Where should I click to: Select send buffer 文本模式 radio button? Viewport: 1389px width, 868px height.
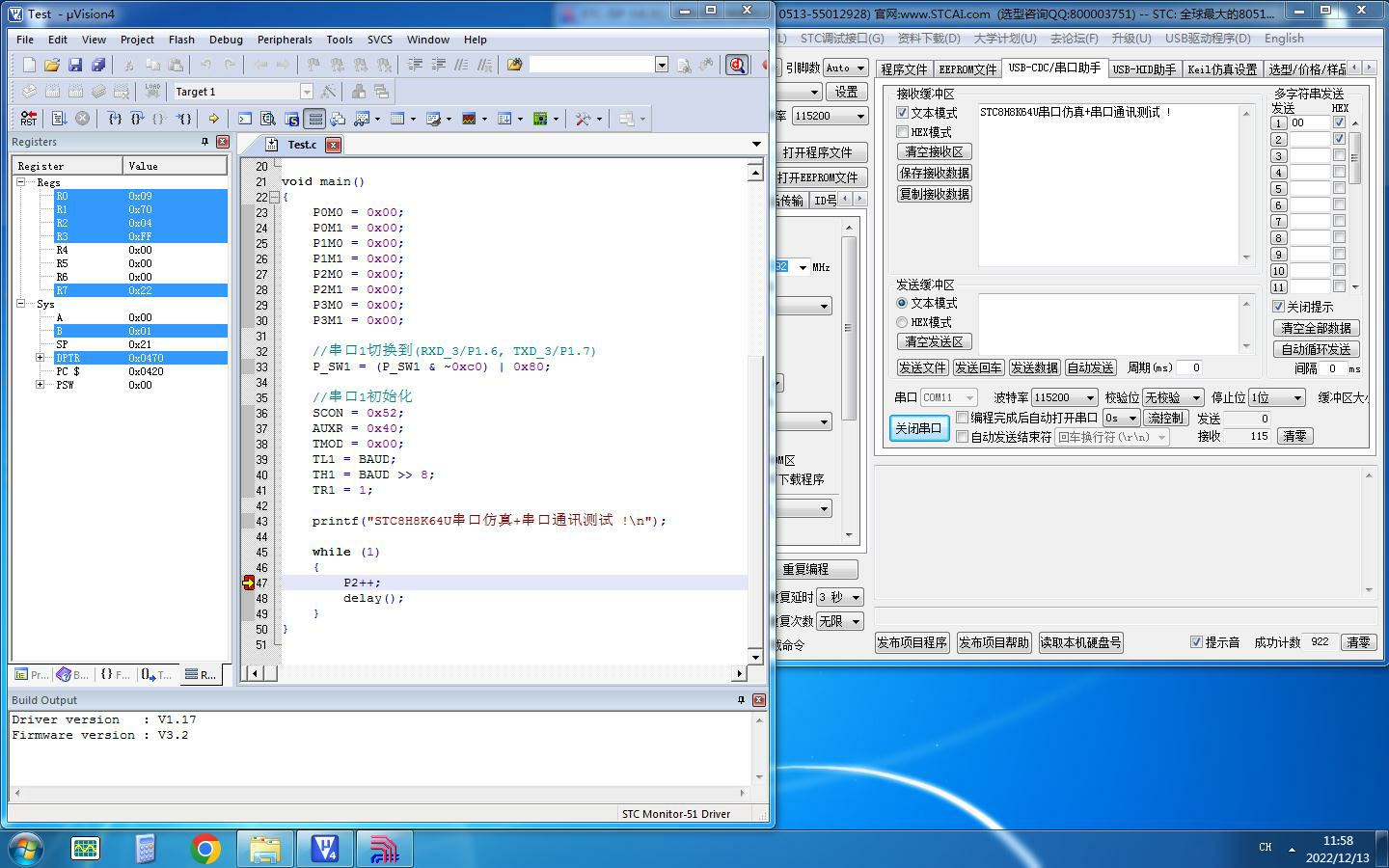[902, 303]
